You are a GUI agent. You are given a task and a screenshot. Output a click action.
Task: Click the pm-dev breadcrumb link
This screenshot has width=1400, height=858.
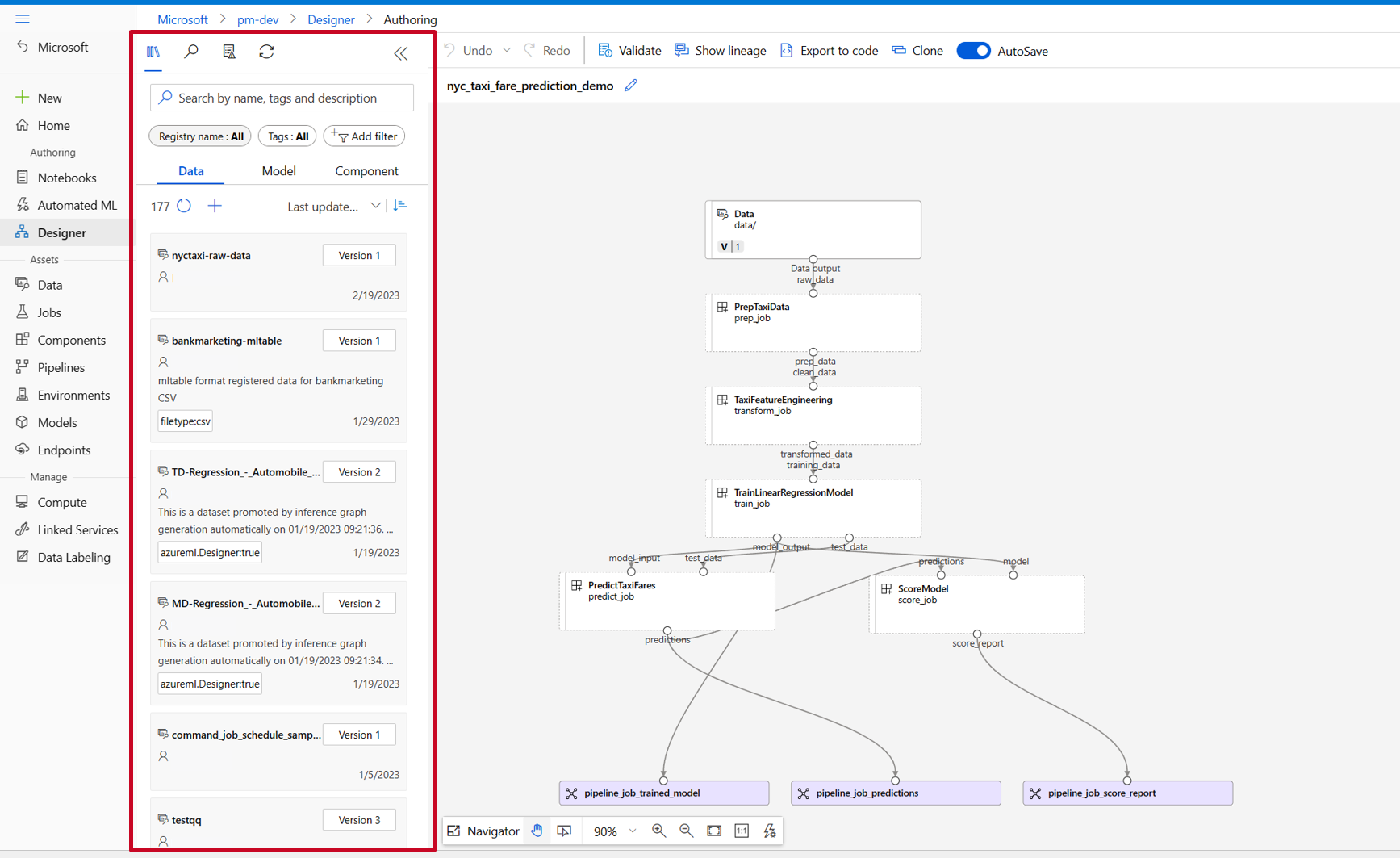[x=257, y=19]
